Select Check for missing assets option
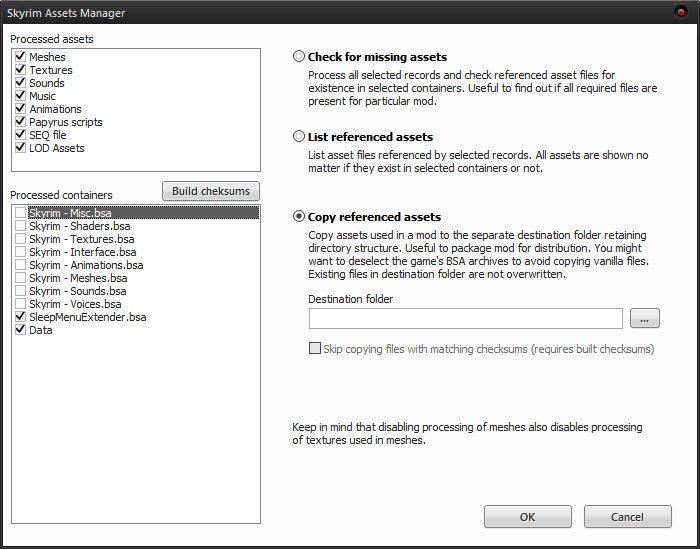 pyautogui.click(x=299, y=57)
